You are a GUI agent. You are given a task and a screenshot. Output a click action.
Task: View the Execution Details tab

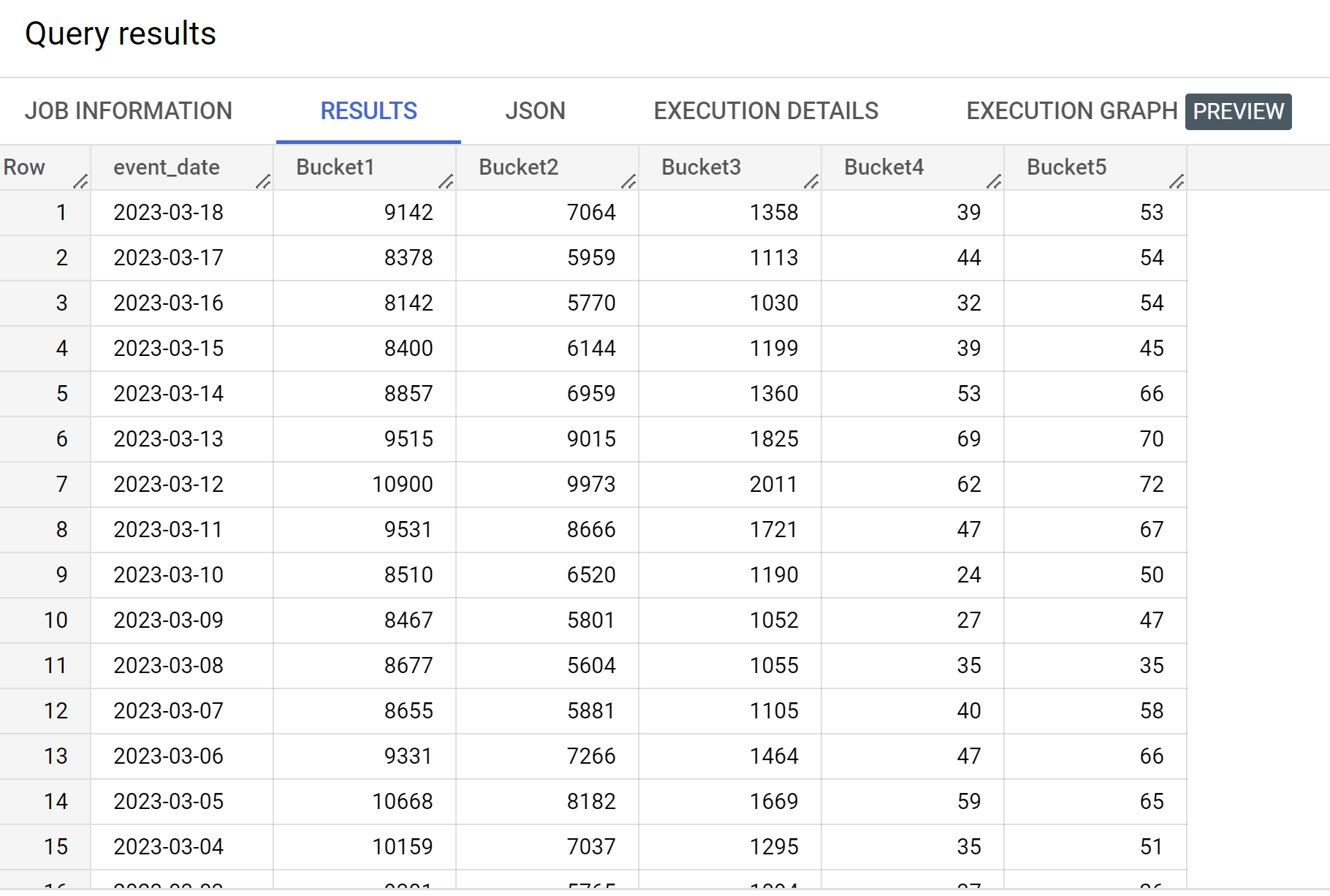766,111
